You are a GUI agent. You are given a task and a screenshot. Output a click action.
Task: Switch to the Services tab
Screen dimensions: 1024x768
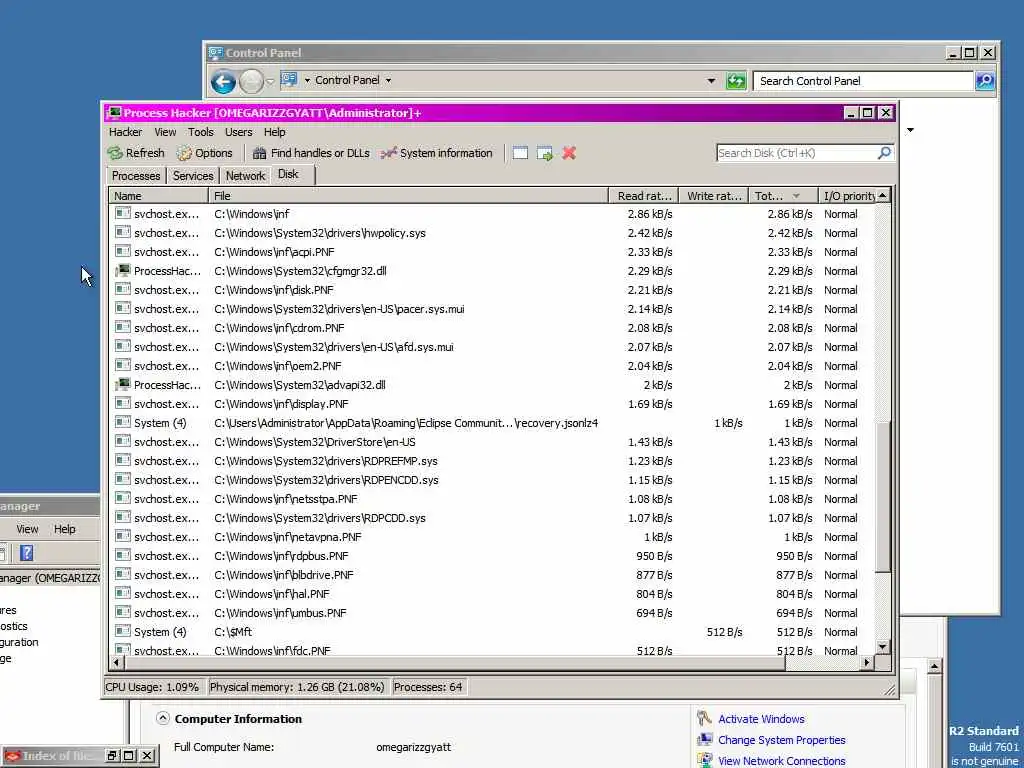(x=193, y=176)
